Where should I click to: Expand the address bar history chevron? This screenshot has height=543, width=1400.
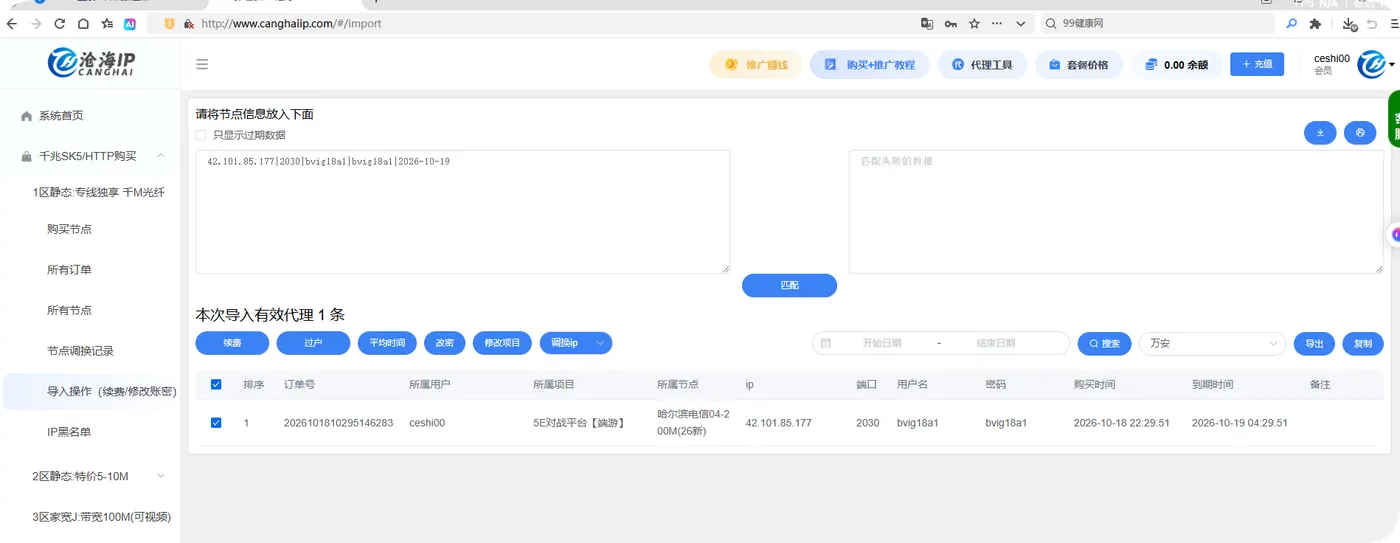click(x=1020, y=23)
